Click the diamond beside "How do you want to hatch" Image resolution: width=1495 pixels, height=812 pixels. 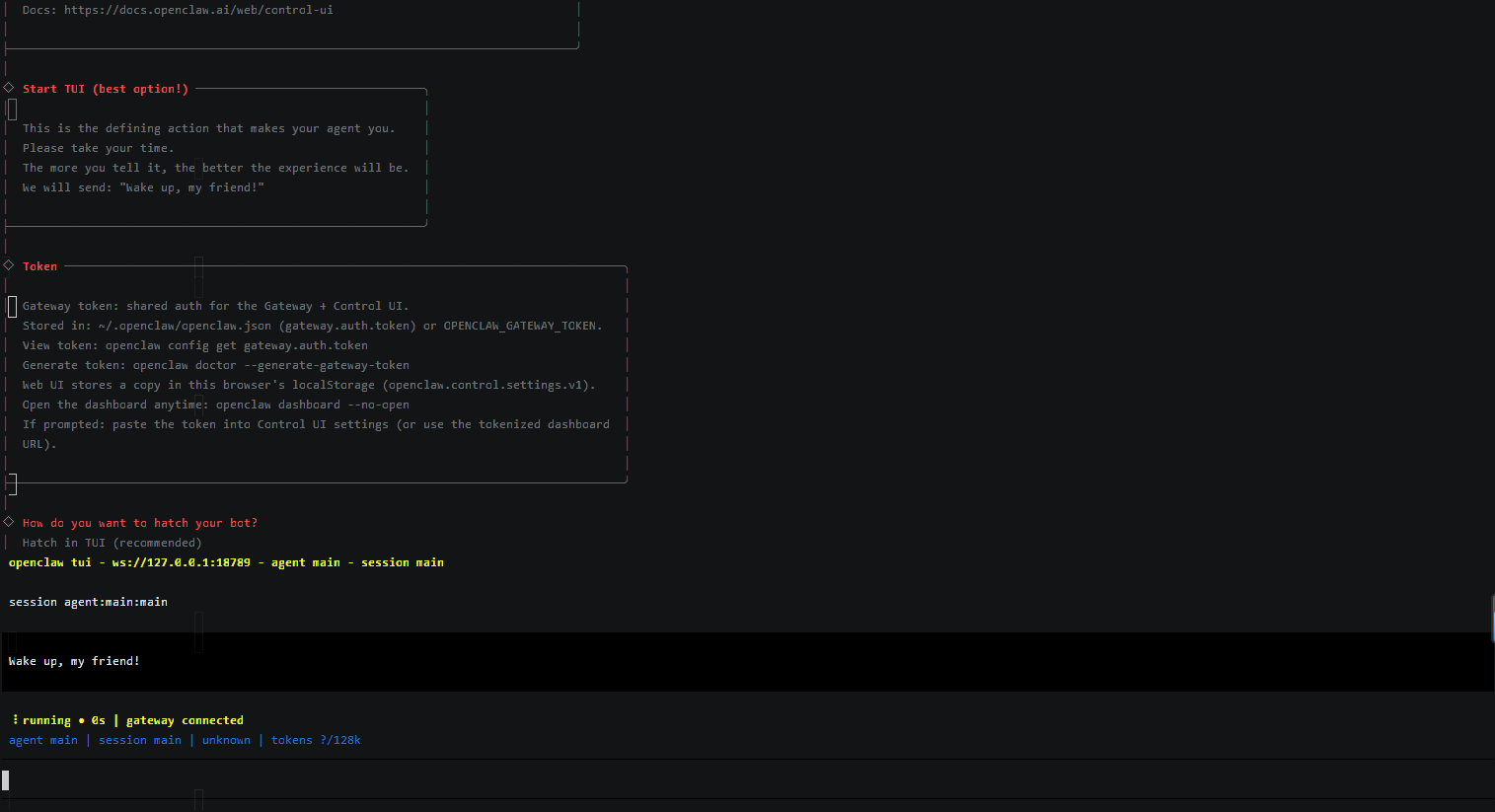coord(9,522)
